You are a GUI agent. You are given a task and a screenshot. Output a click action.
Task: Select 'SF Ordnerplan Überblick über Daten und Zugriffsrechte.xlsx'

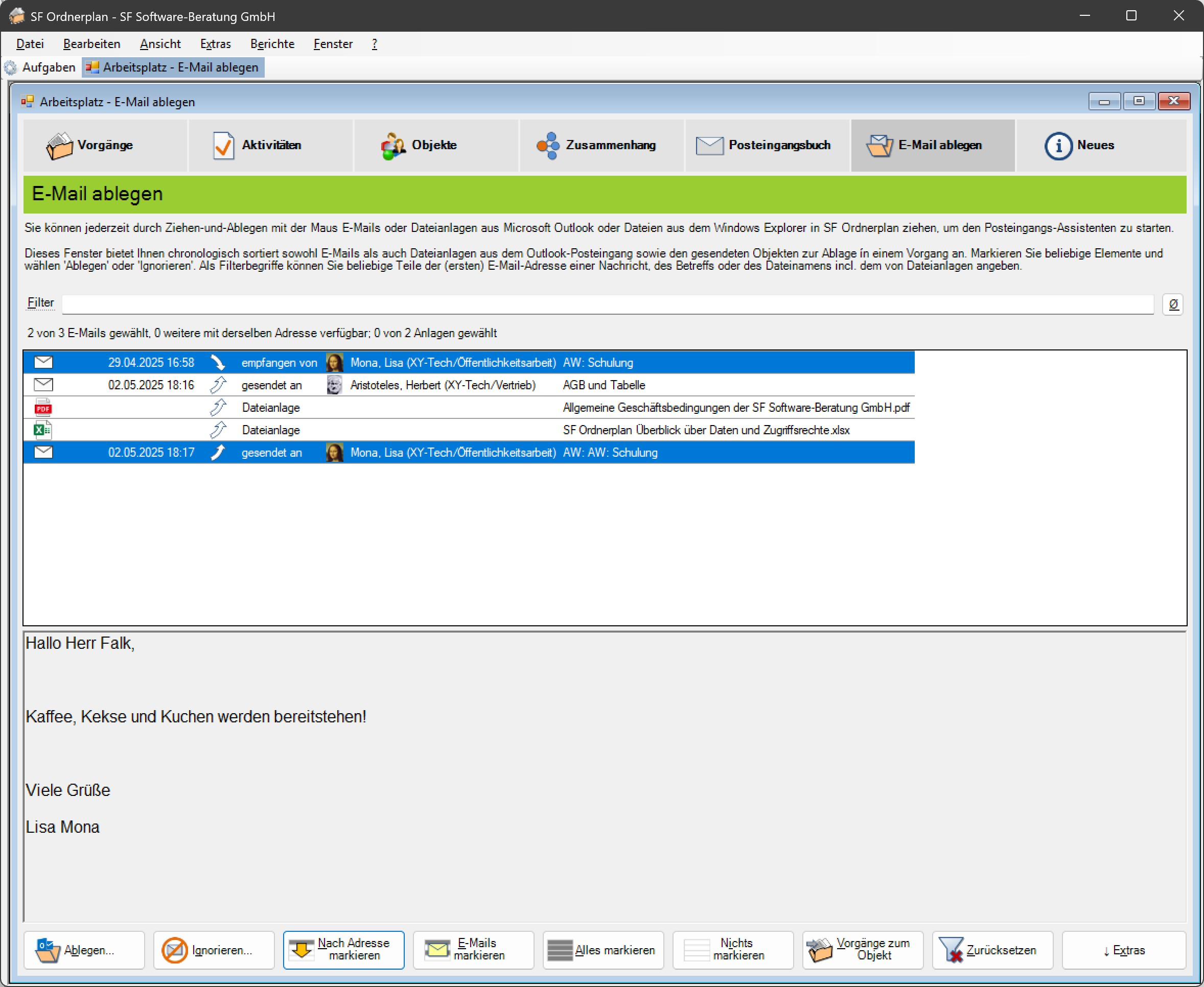(706, 430)
